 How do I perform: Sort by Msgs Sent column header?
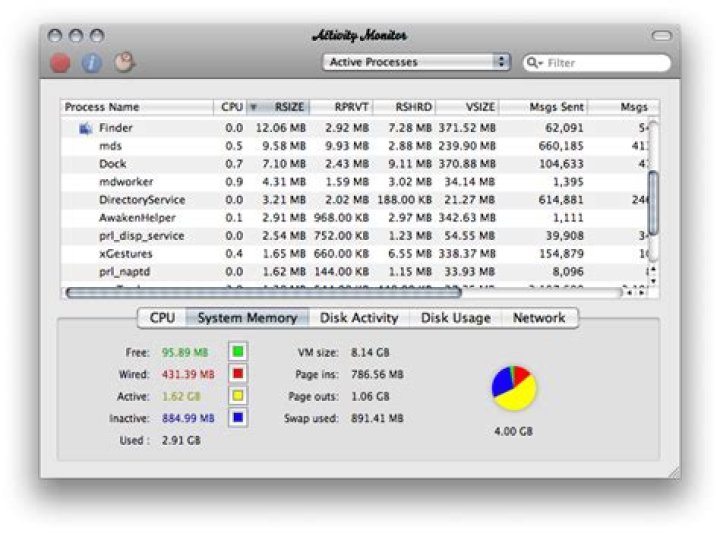coord(544,107)
